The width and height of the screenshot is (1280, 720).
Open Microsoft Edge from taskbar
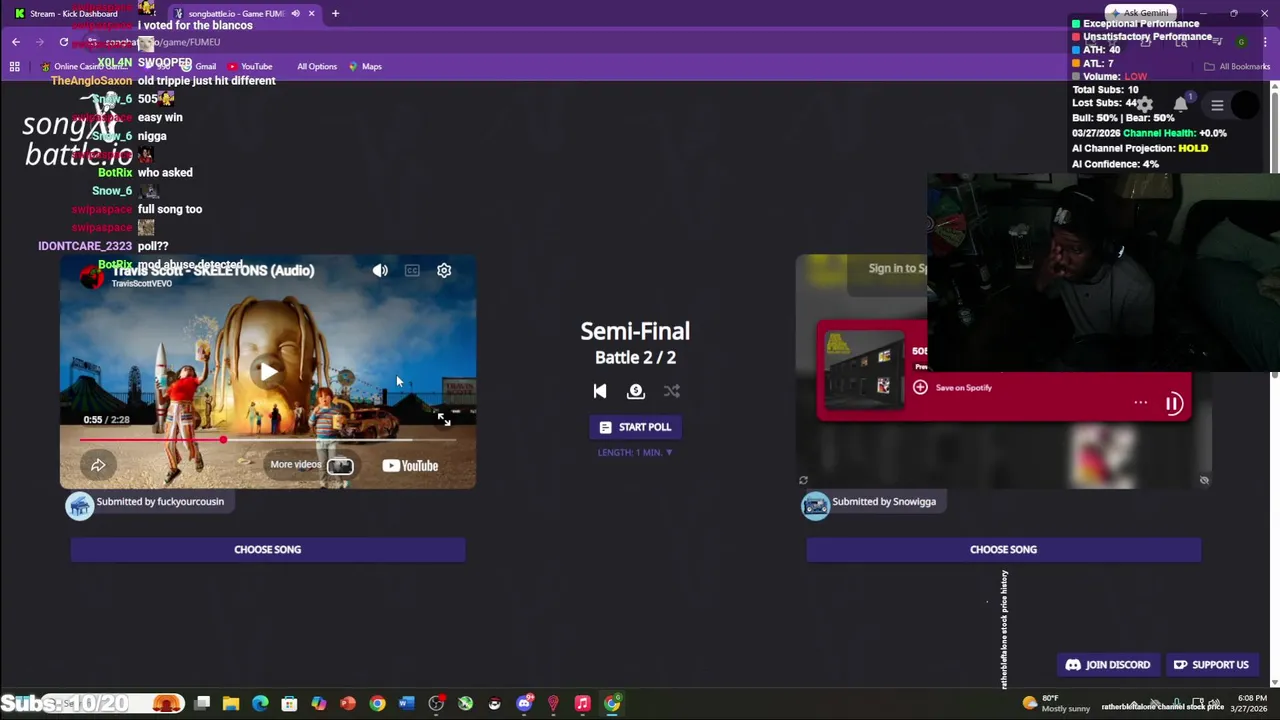[x=260, y=704]
